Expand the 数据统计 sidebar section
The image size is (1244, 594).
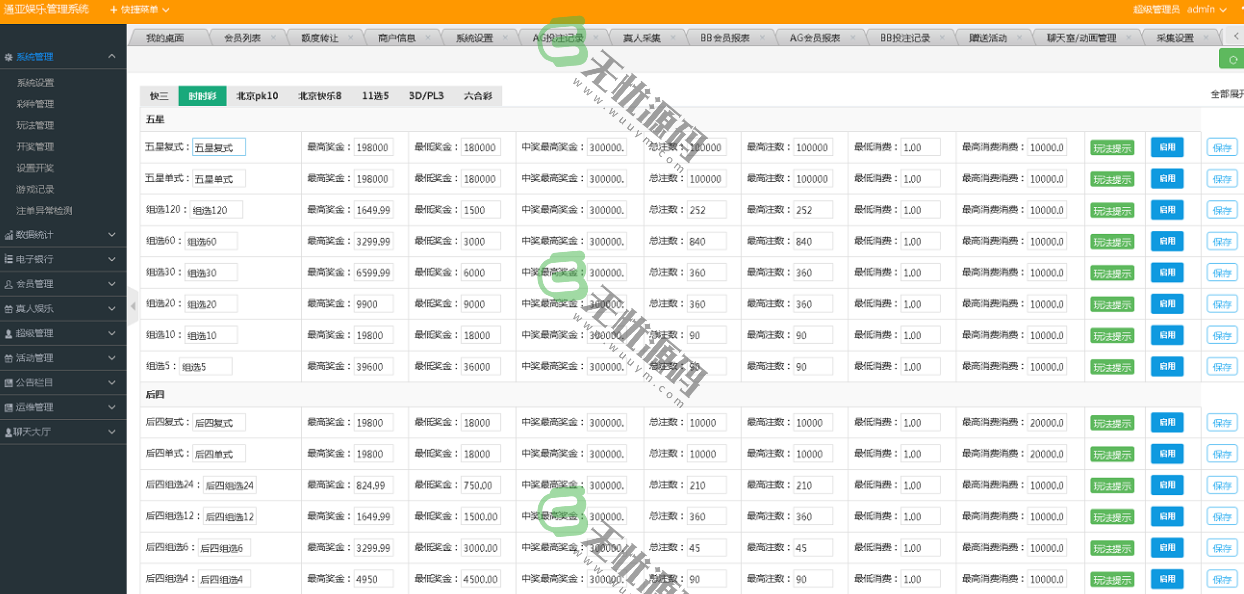[63, 234]
